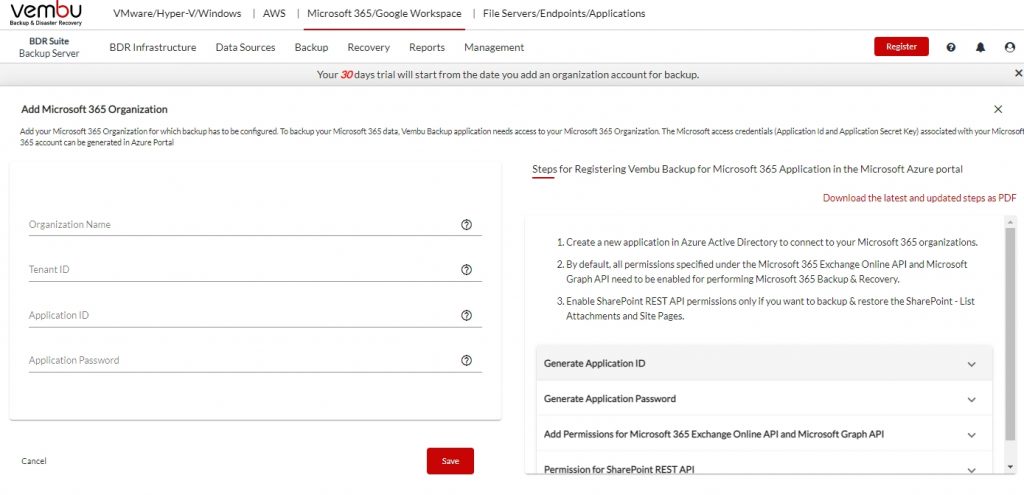Dismiss the 30 days trial banner
Image resolution: width=1024 pixels, height=495 pixels.
coord(1018,74)
